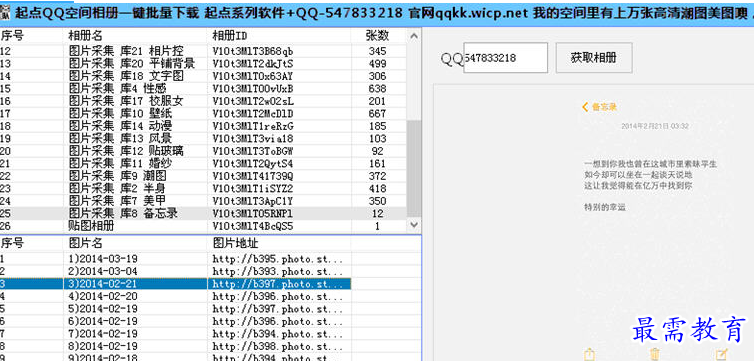
Task: Select album row 库20 平铺背景
Action: tap(203, 63)
